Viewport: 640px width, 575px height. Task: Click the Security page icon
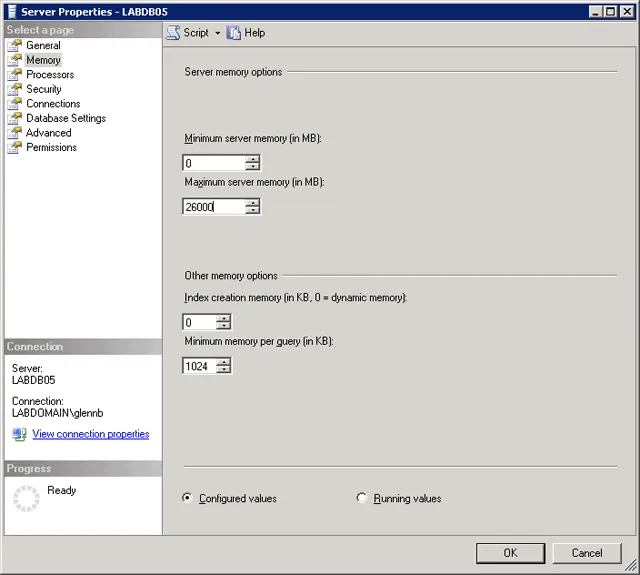tap(14, 89)
